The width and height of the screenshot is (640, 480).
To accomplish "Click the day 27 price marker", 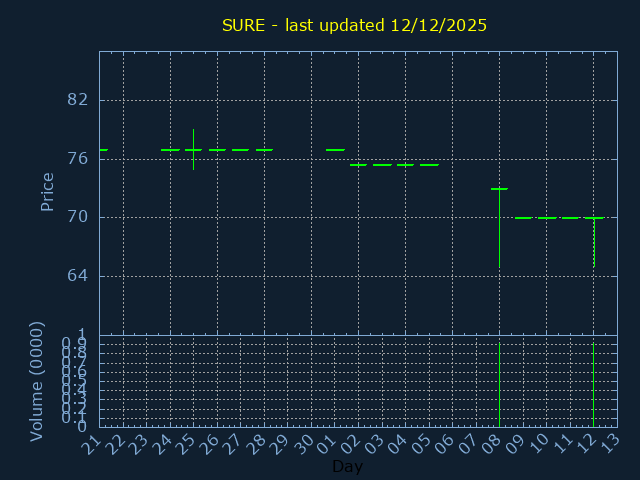I will point(240,150).
